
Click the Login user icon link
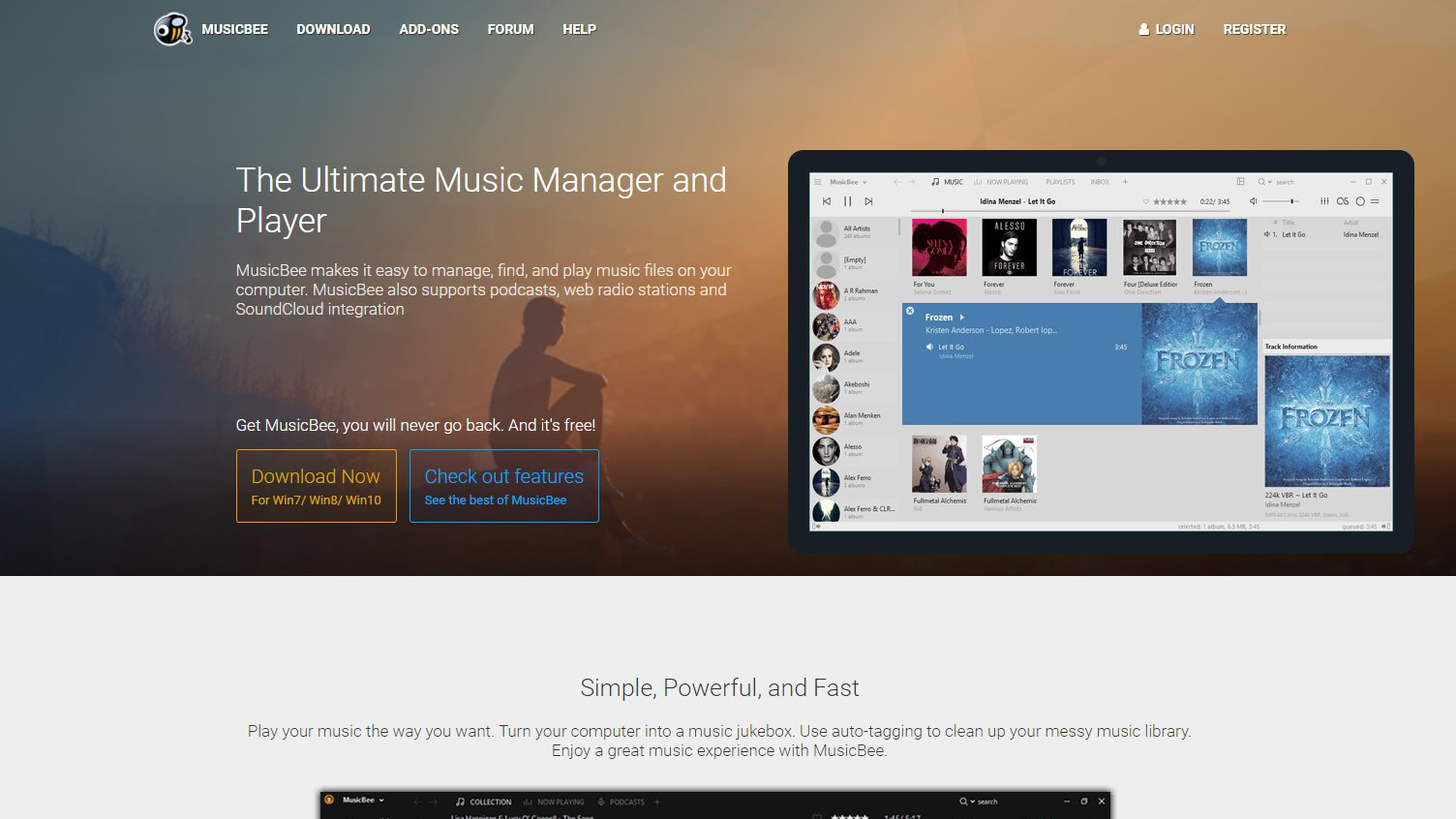point(1166,29)
